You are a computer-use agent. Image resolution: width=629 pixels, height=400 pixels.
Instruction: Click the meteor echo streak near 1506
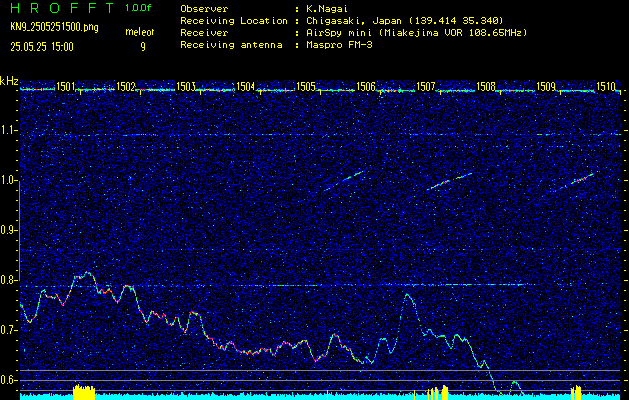click(344, 181)
